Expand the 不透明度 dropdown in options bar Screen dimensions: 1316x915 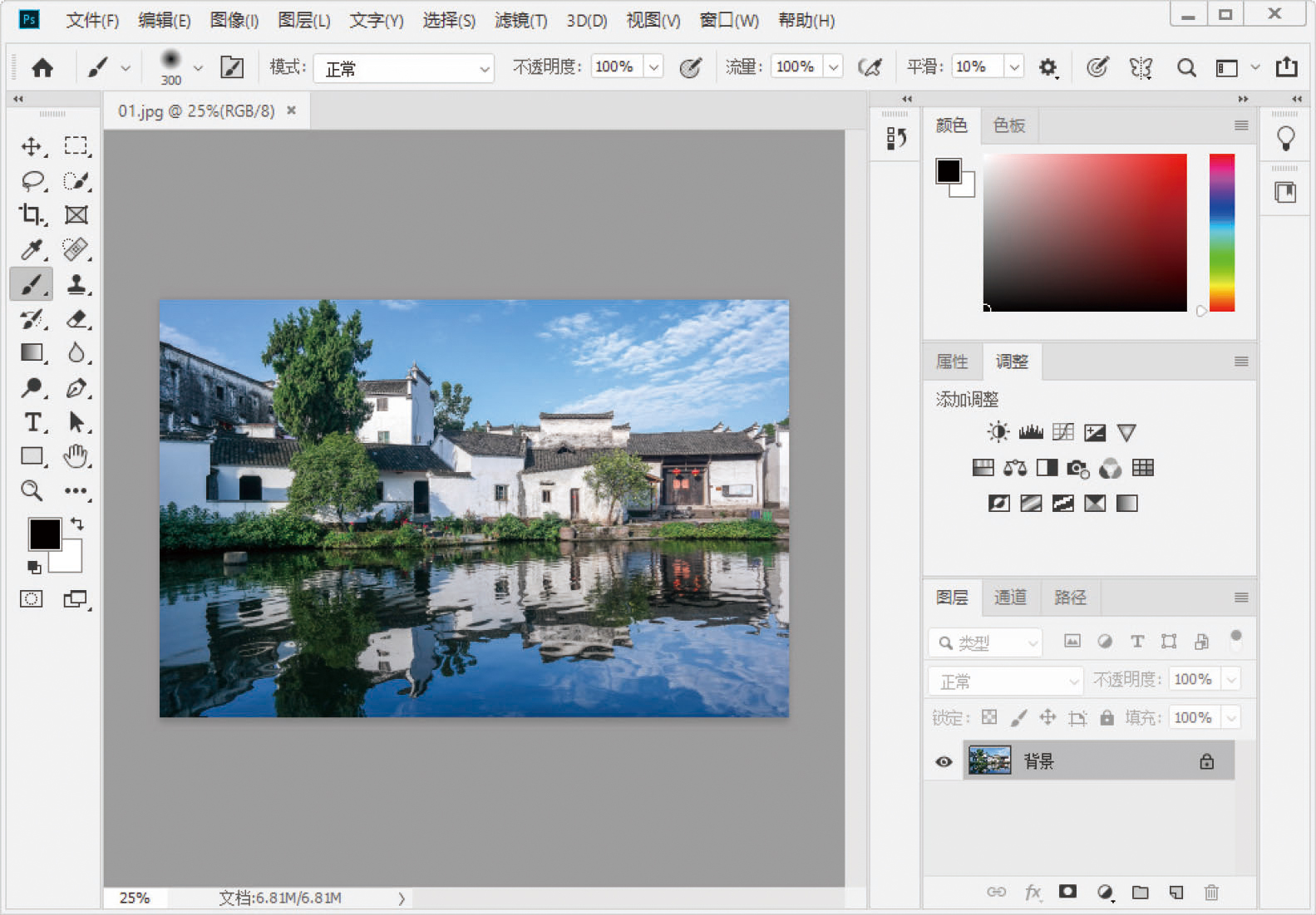coord(654,67)
